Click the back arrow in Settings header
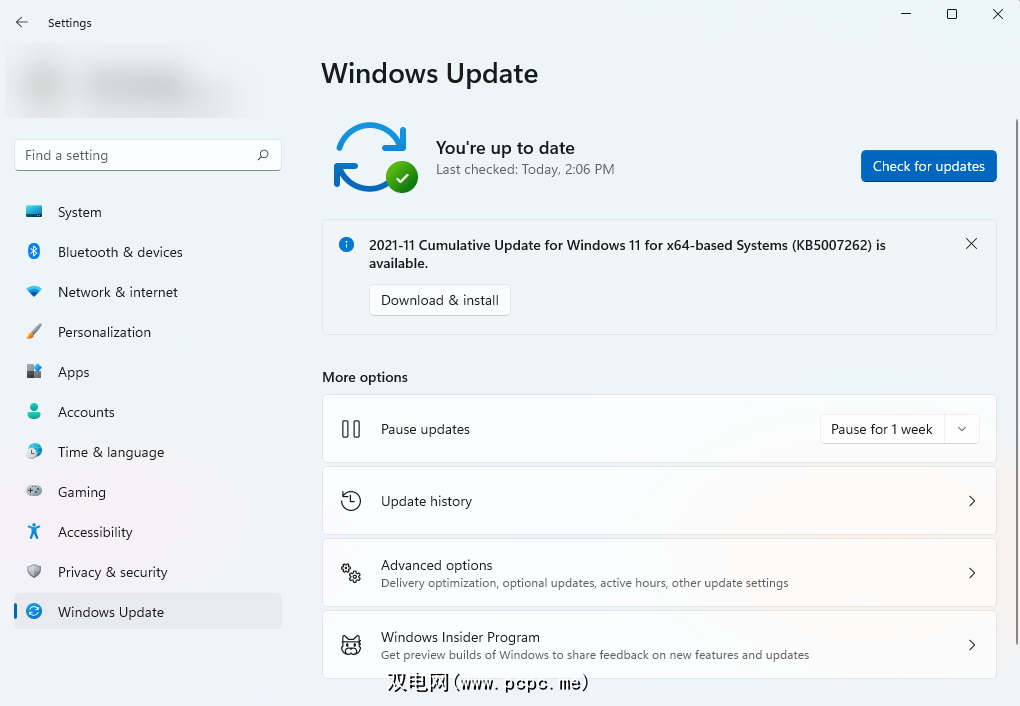 [21, 22]
